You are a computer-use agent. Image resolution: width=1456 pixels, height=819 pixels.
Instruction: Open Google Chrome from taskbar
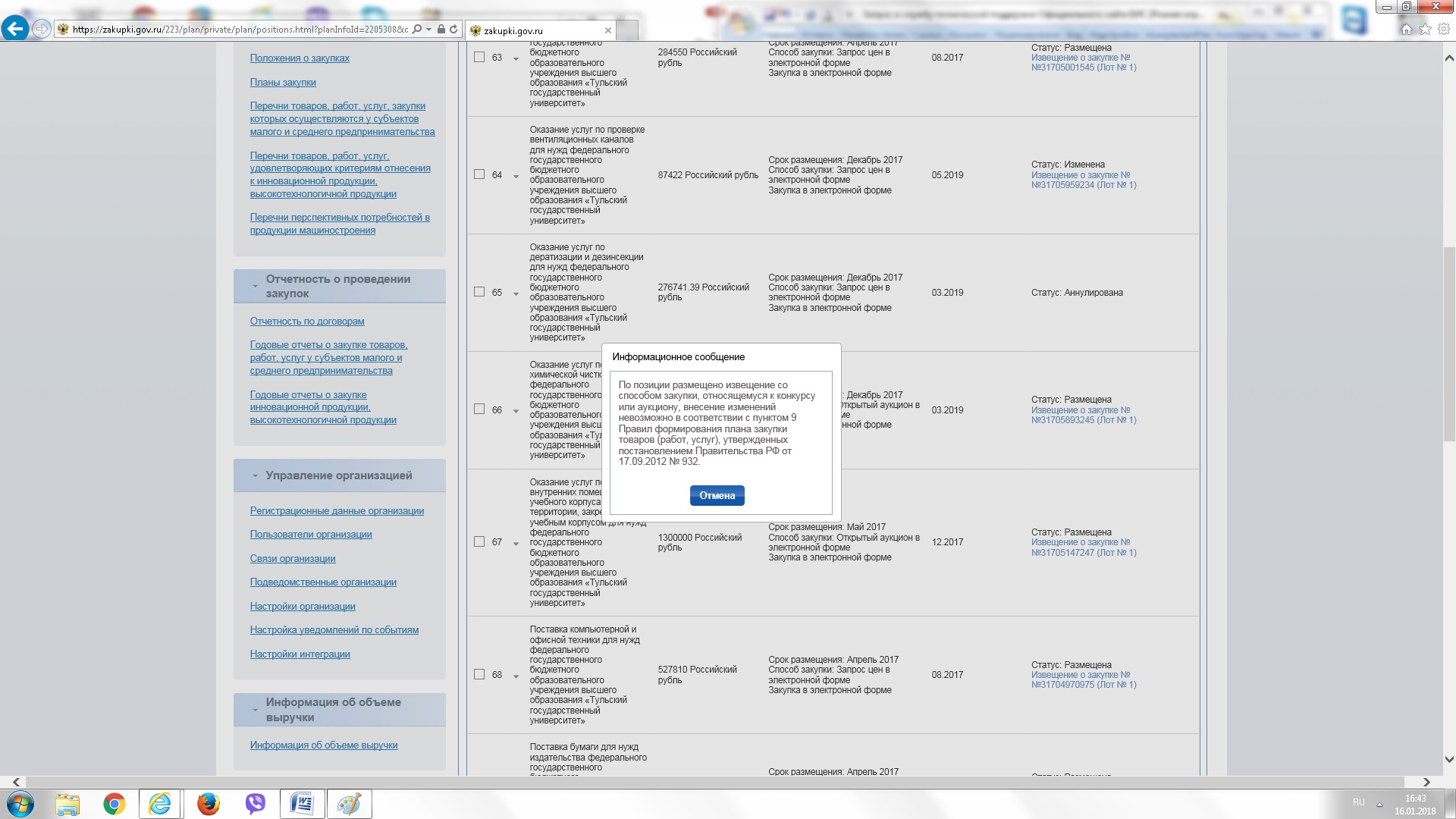[x=115, y=804]
